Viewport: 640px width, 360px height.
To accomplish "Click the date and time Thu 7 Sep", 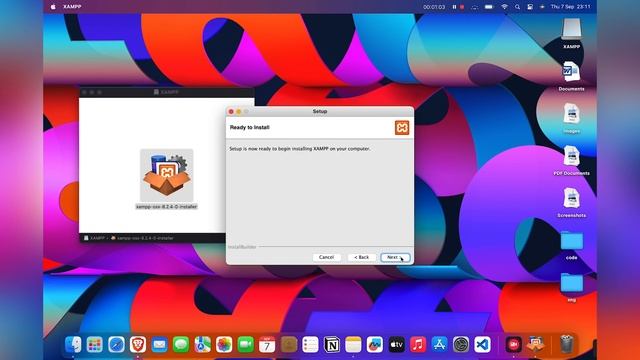I will click(570, 7).
